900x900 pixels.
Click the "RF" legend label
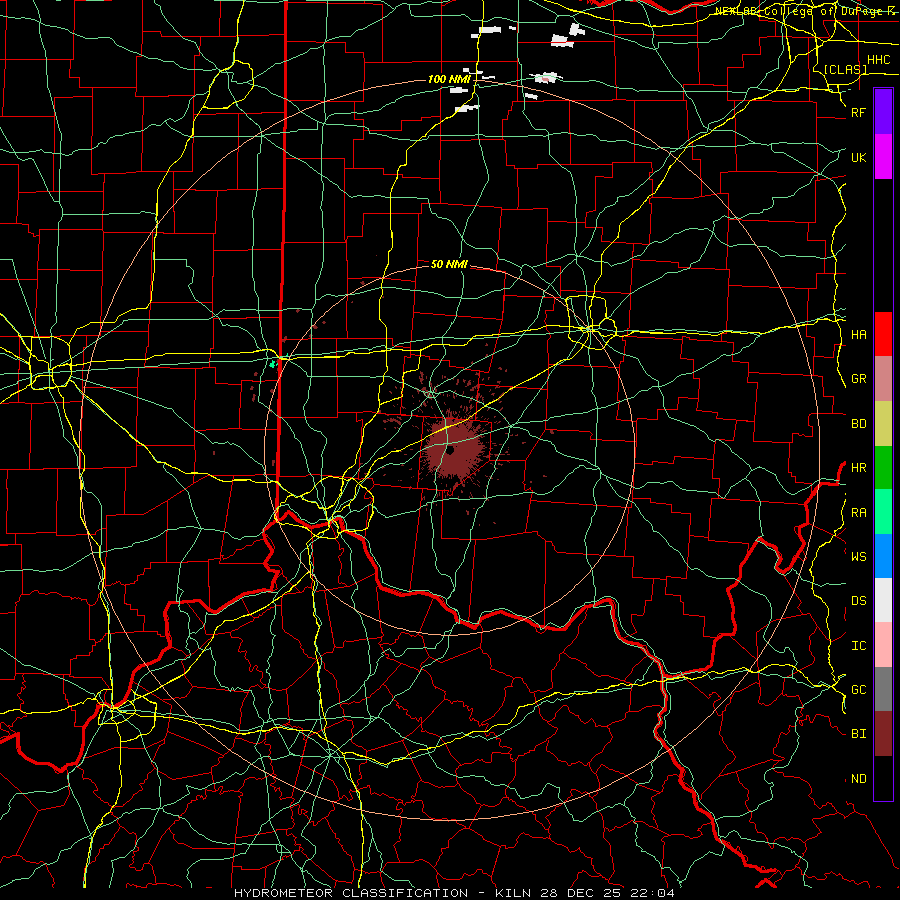pos(858,113)
